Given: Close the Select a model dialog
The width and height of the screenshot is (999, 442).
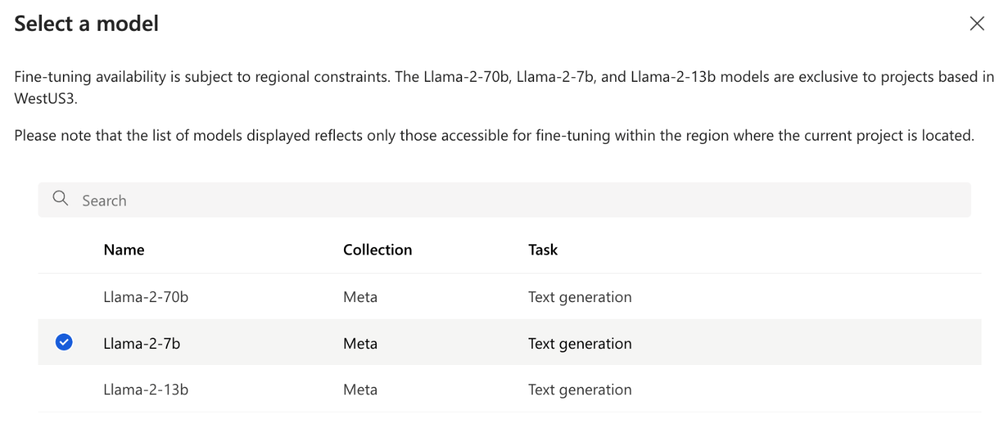Looking at the screenshot, I should point(977,24).
